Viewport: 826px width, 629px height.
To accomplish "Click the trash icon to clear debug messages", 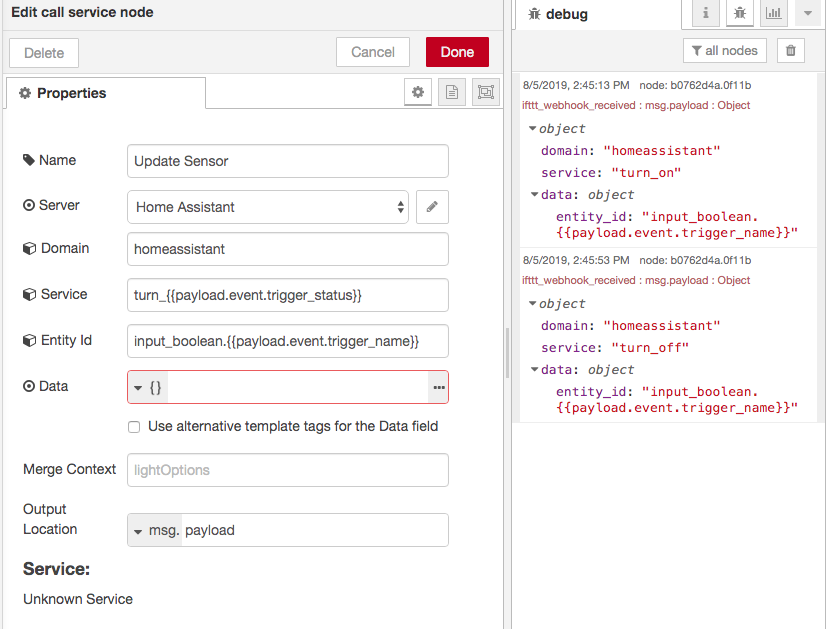I will 790,50.
